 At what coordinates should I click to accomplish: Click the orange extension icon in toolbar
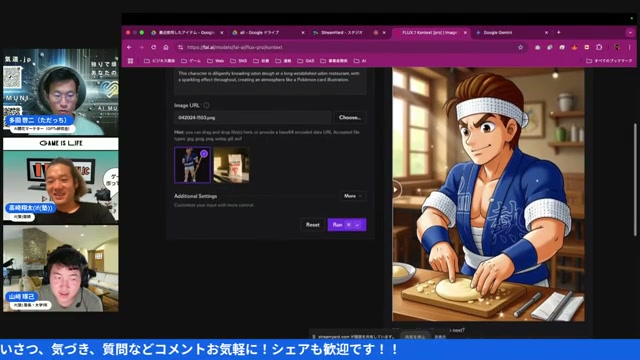[x=574, y=47]
